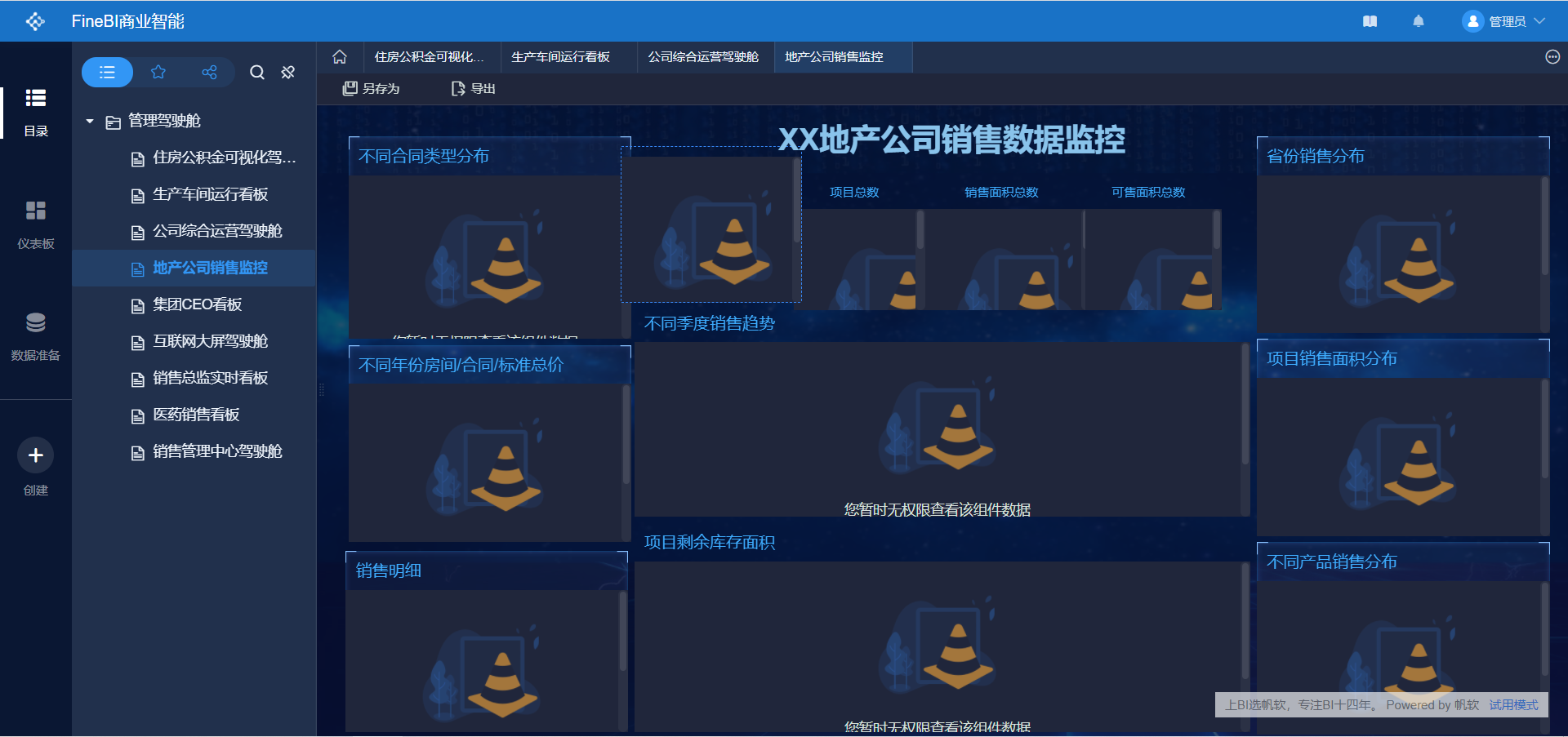This screenshot has width=1568, height=737.
Task: Click the 省份销售分布 panel title
Action: [1315, 156]
